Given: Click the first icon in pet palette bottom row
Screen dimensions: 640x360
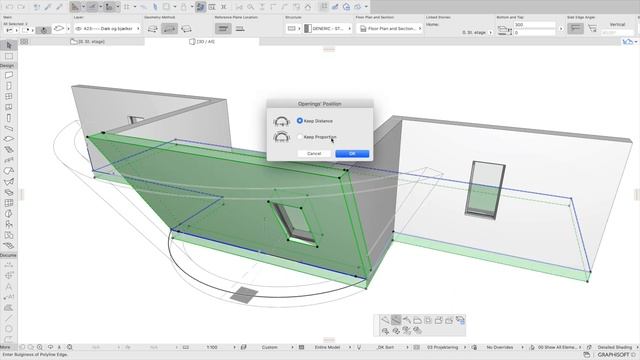Looking at the screenshot, I should [385, 331].
